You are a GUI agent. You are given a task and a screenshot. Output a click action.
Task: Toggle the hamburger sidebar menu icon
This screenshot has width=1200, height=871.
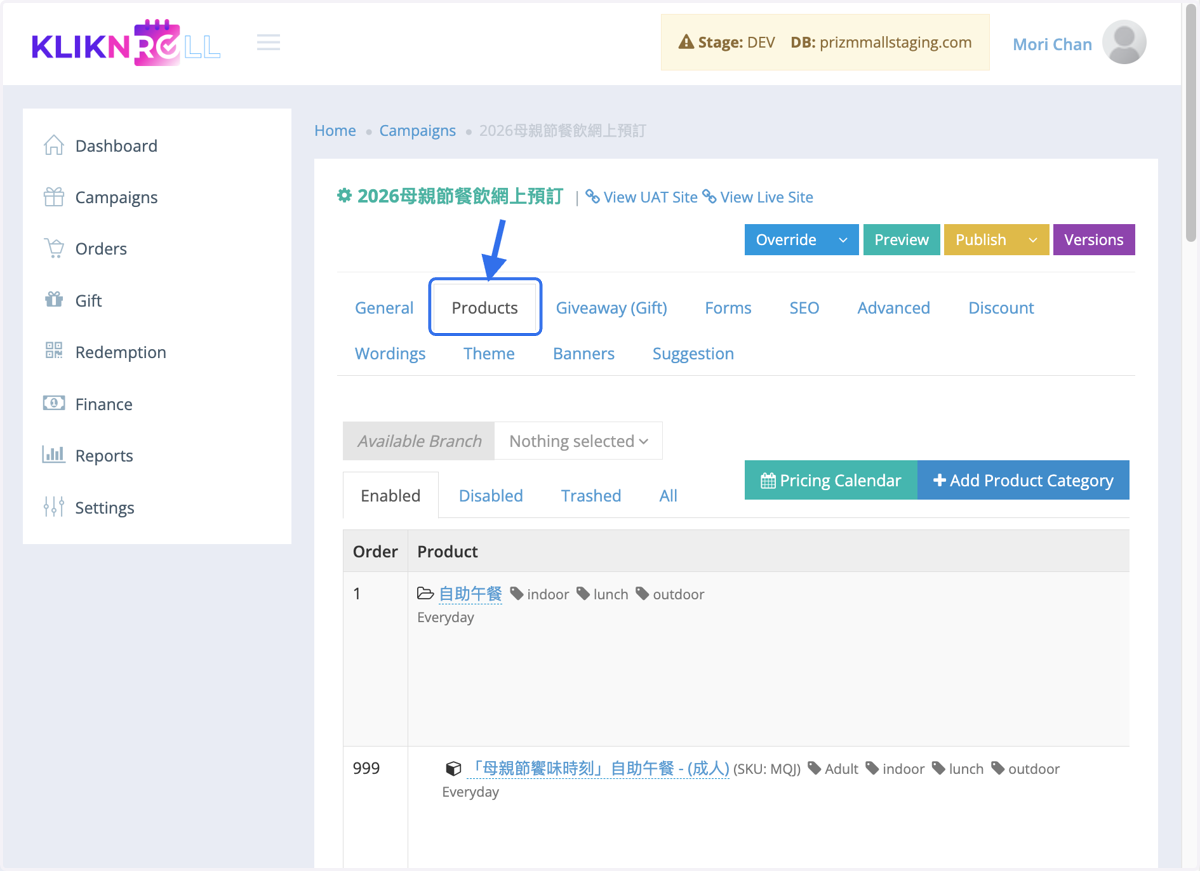tap(268, 42)
